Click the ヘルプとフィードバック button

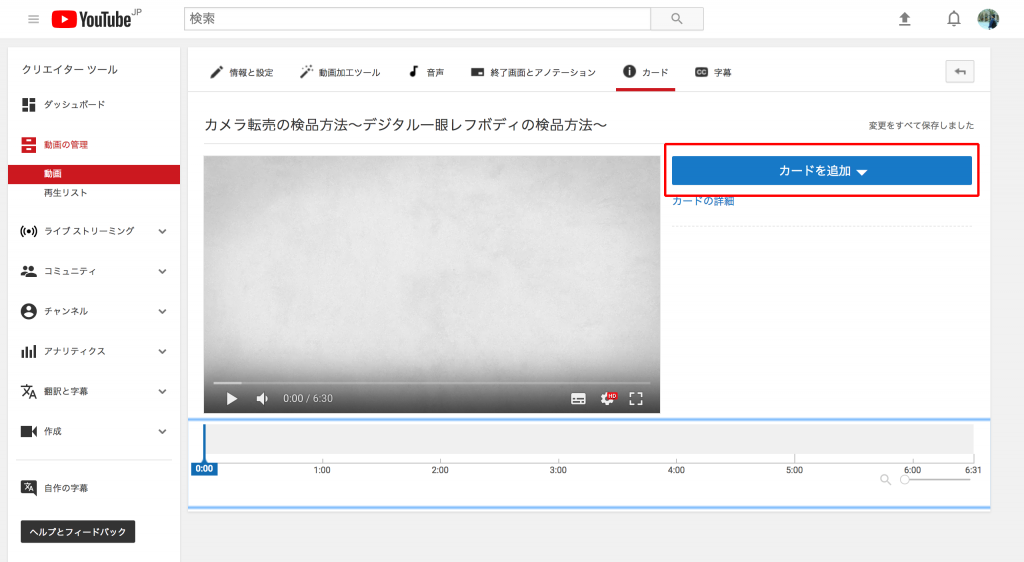pyautogui.click(x=78, y=531)
